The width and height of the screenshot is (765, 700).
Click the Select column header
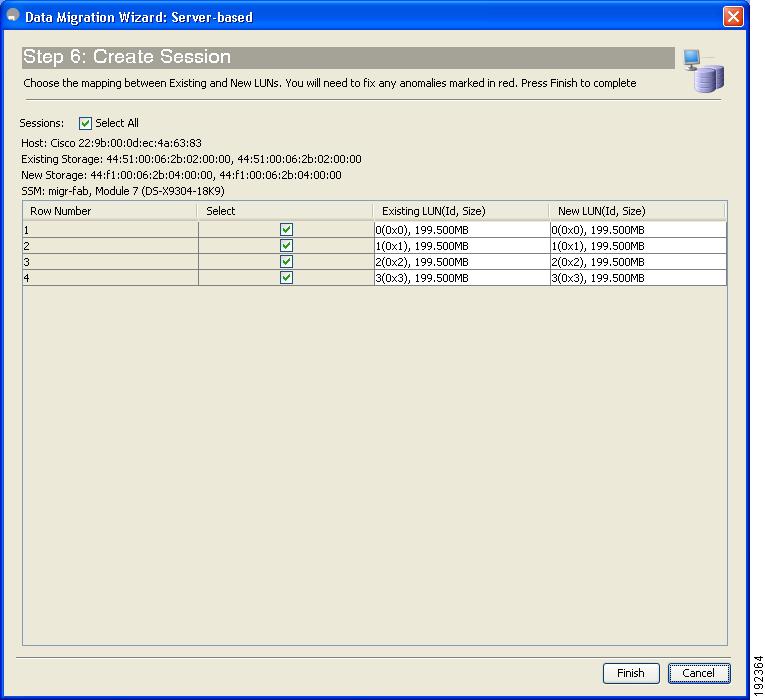click(x=285, y=211)
